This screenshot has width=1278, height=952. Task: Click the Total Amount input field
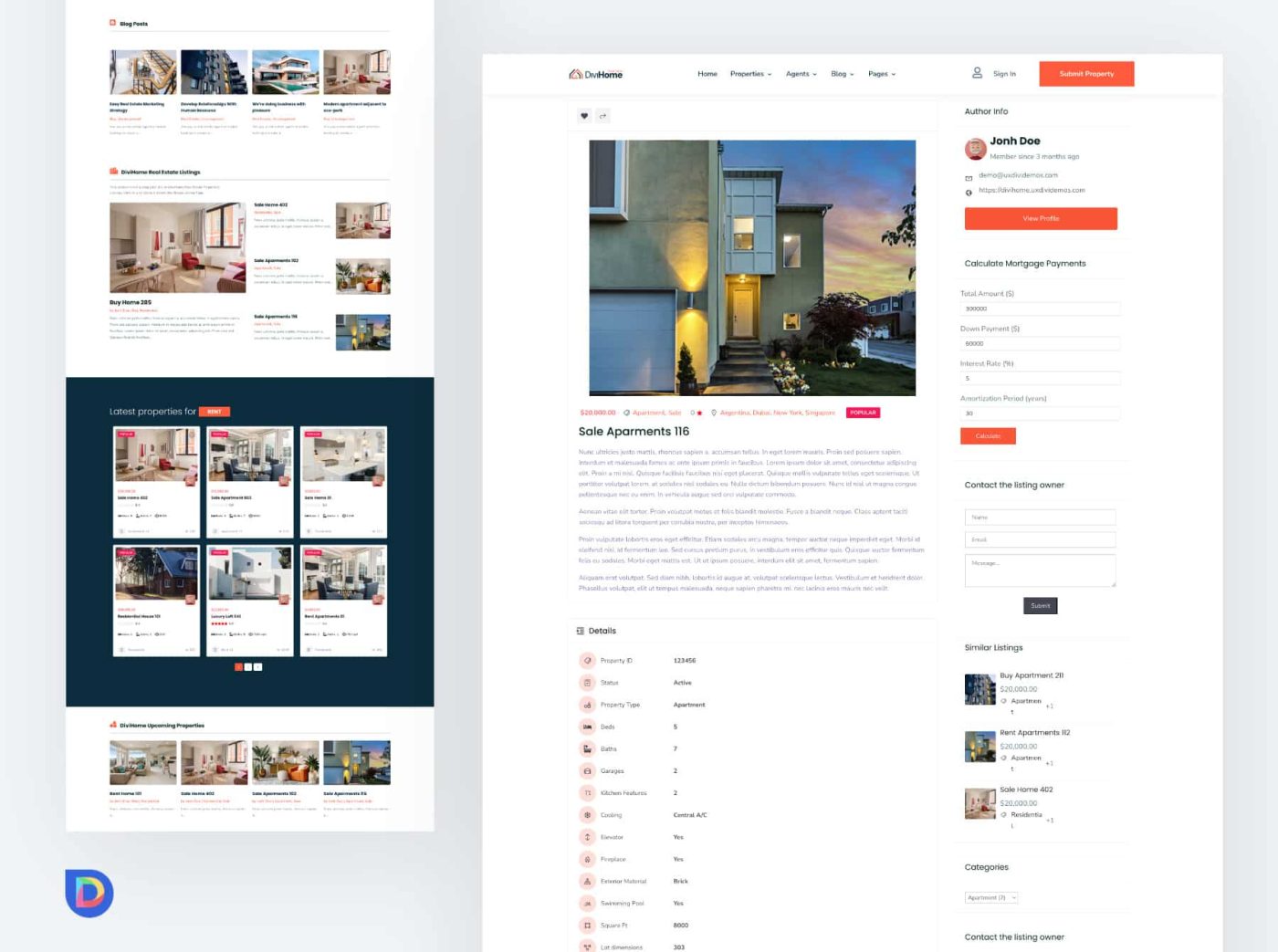1040,309
